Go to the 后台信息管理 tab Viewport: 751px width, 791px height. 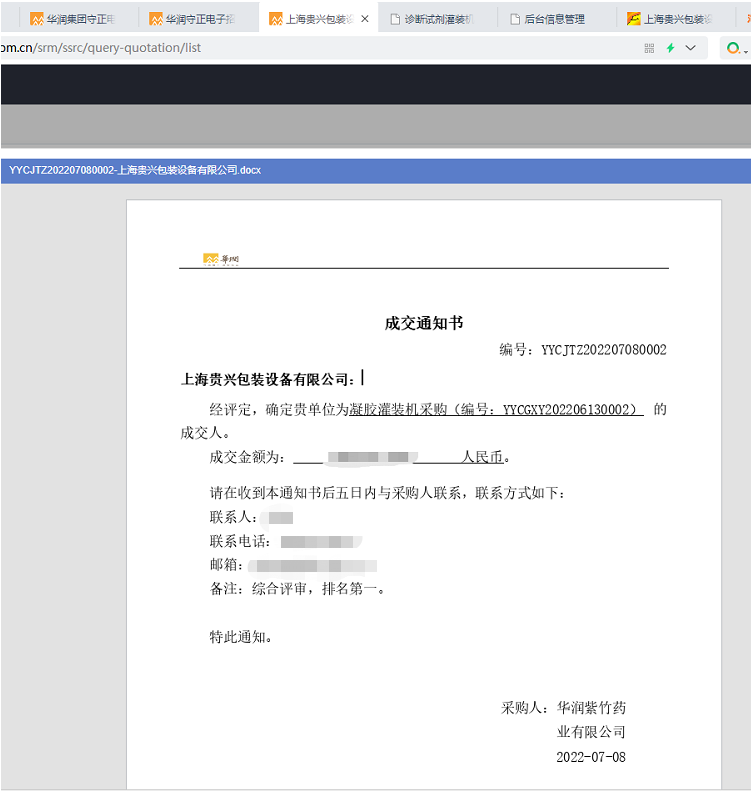(553, 19)
